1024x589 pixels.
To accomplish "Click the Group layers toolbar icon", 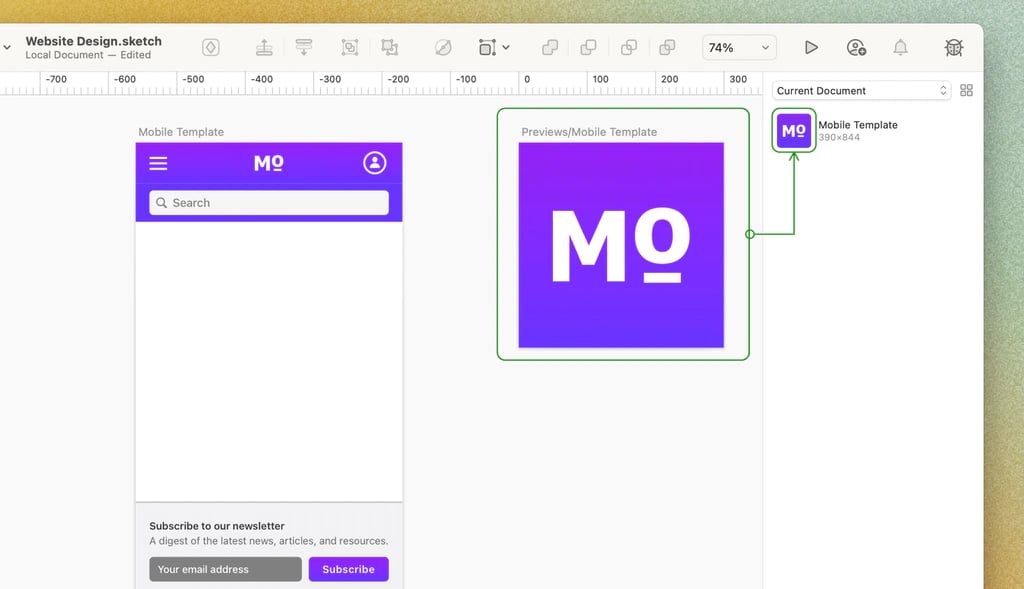I will tap(350, 48).
